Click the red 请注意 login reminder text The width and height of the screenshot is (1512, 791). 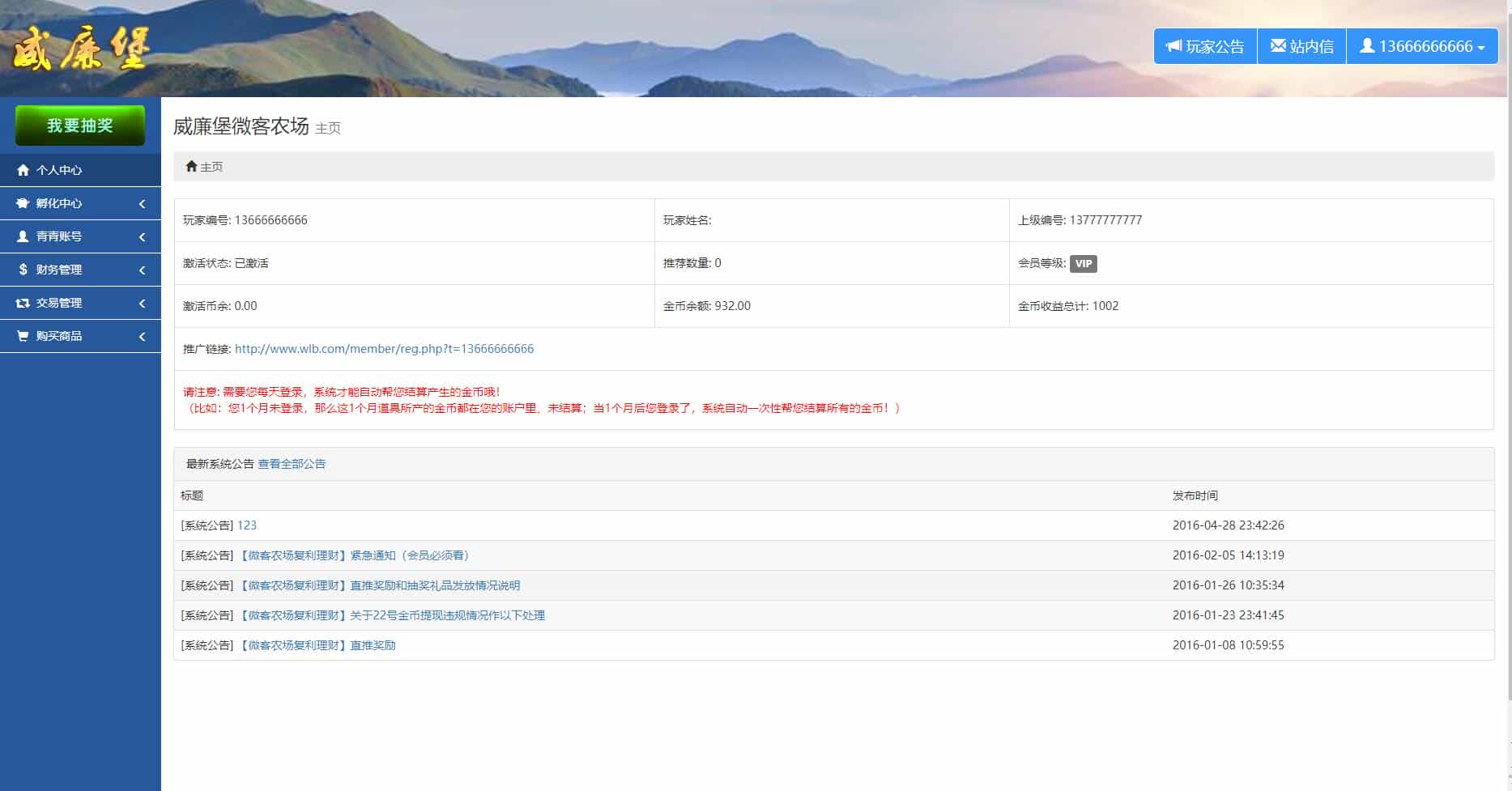point(542,400)
